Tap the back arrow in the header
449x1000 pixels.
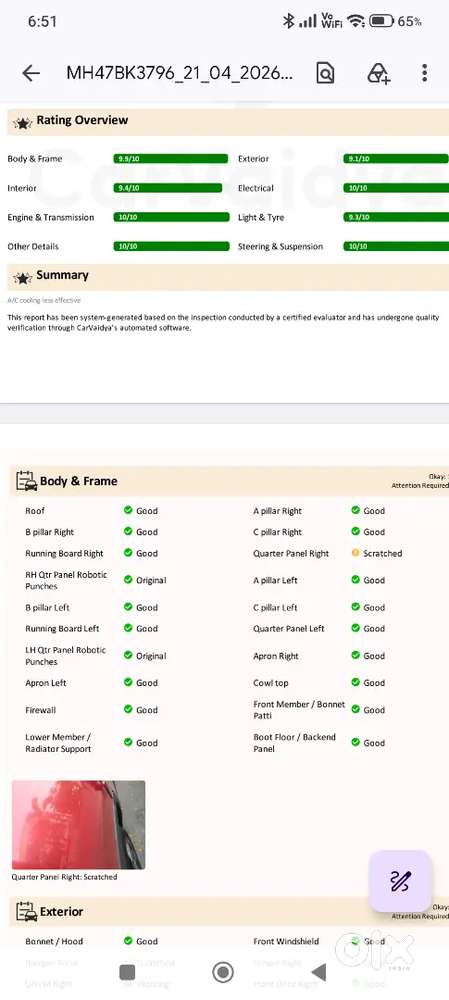tap(31, 73)
